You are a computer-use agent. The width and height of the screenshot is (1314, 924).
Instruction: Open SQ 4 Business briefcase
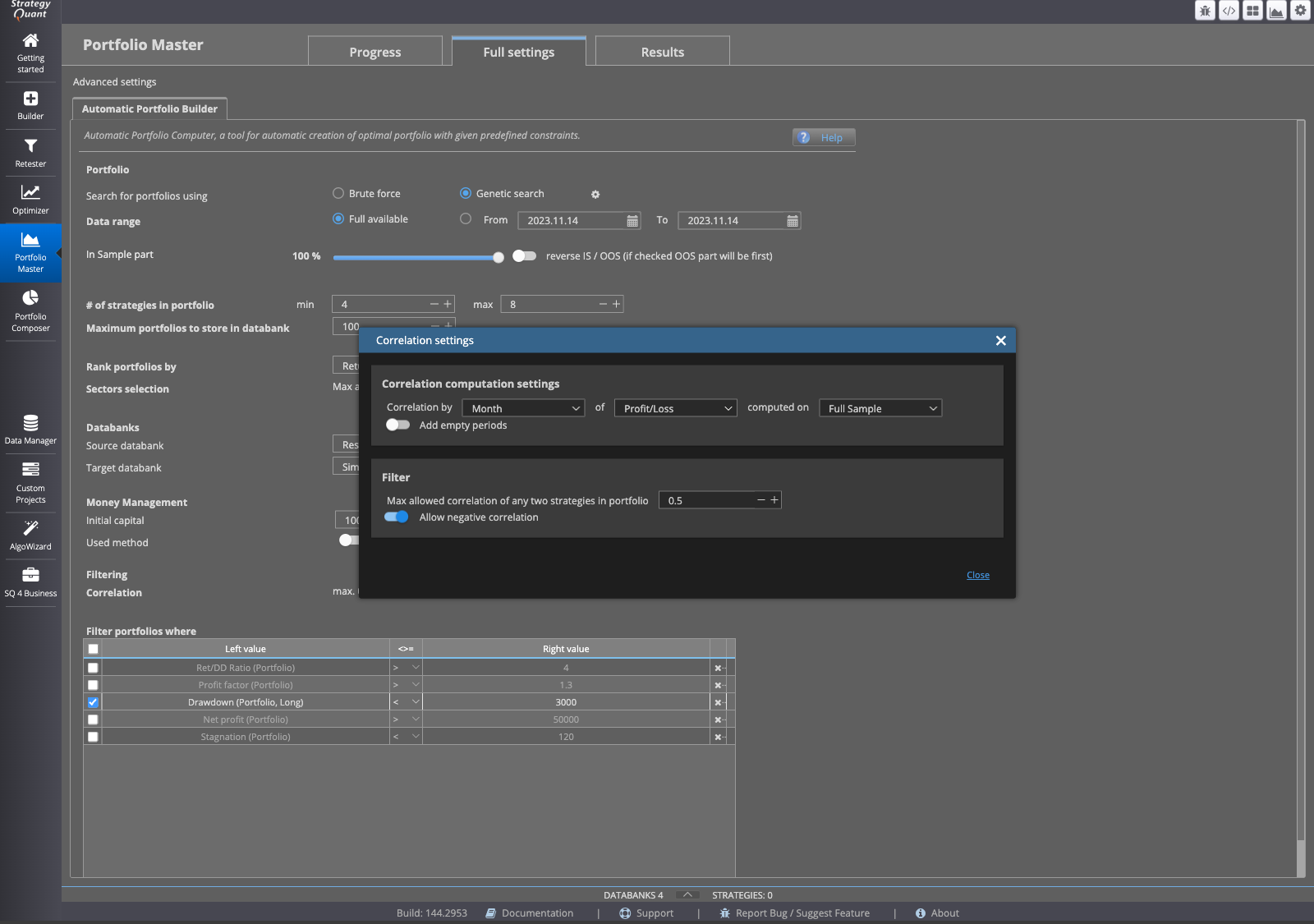pos(30,582)
